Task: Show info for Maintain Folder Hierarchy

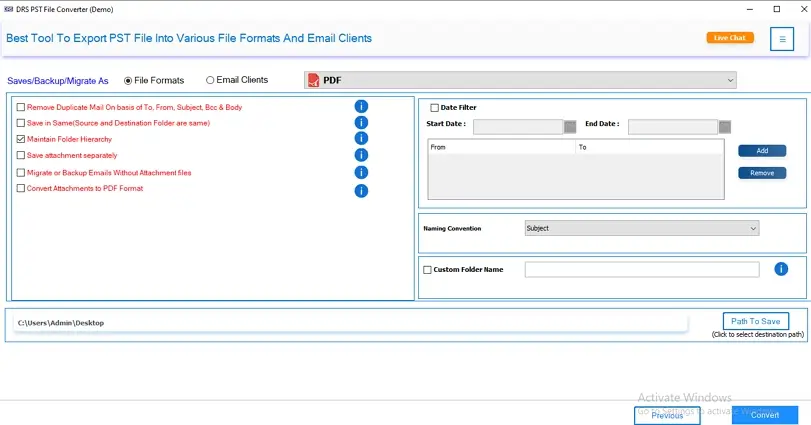Action: pyautogui.click(x=361, y=139)
